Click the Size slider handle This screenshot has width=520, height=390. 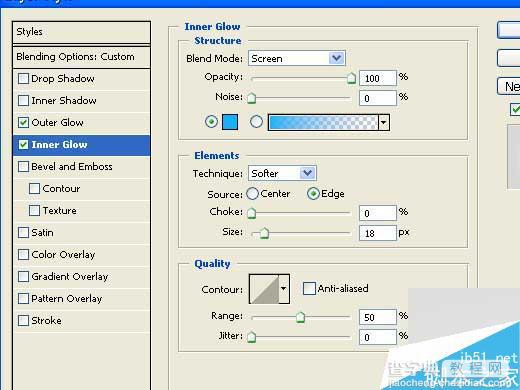264,233
